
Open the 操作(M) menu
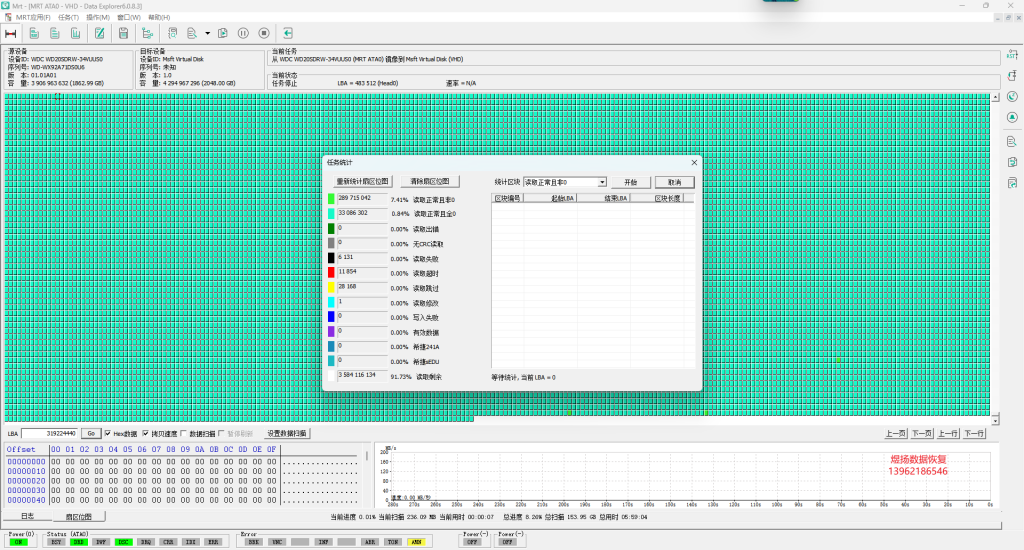tap(98, 18)
